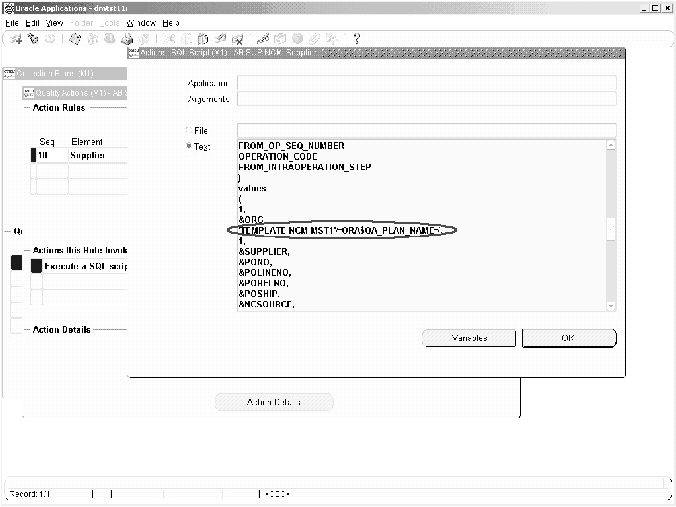The width and height of the screenshot is (676, 507).
Task: Select the Seq 10 cell in Action Rules
Action: click(52, 155)
